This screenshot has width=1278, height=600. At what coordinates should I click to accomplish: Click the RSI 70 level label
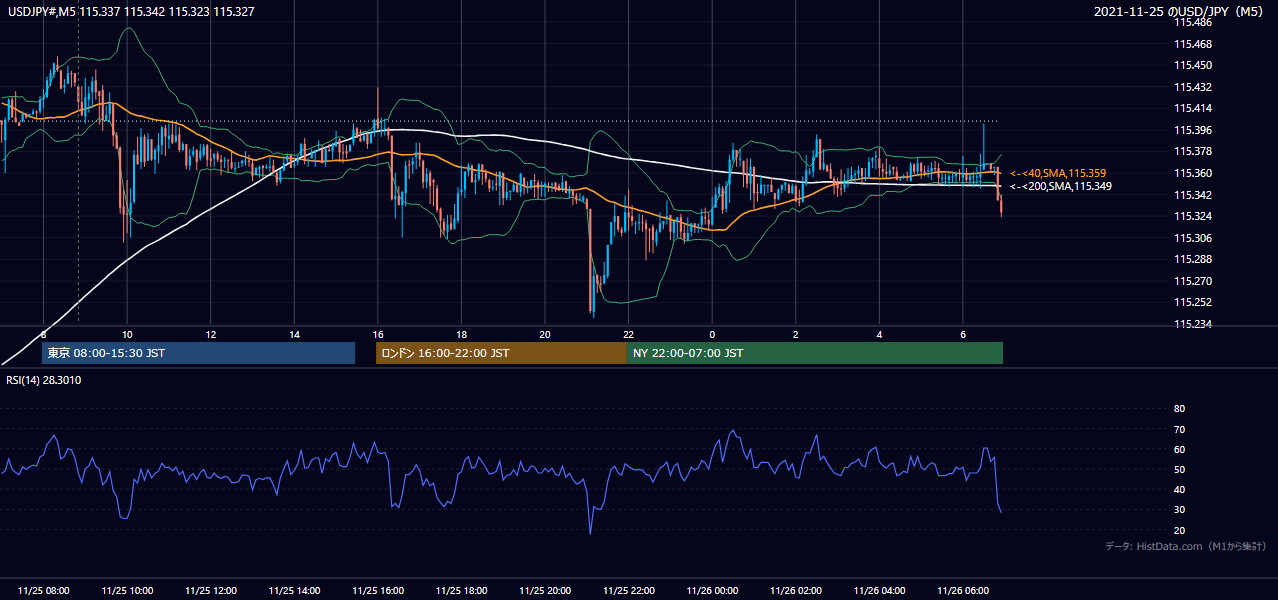[1179, 429]
